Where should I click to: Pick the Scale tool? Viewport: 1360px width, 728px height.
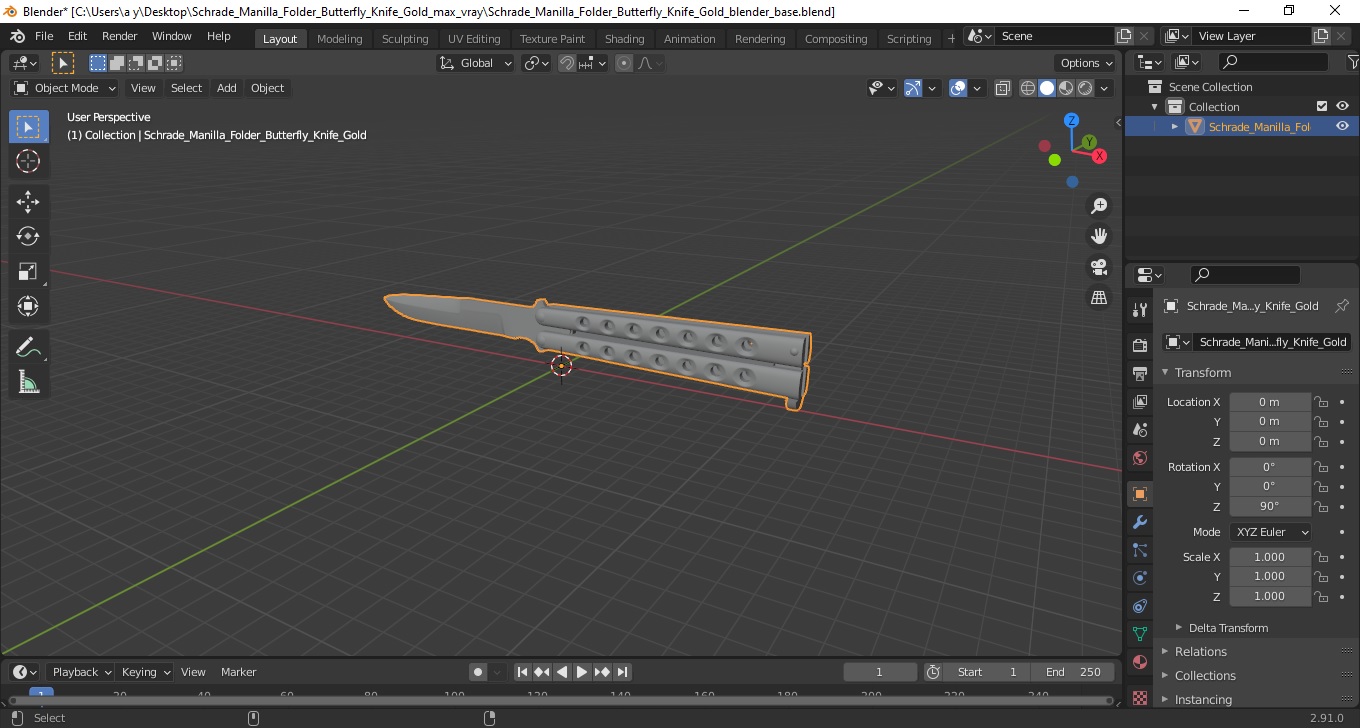tap(28, 271)
